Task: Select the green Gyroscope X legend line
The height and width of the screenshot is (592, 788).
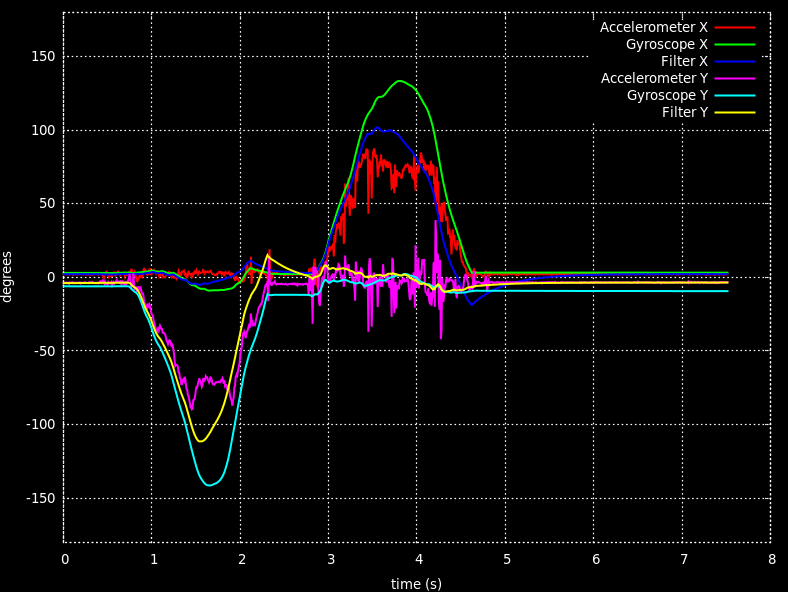Action: (735, 44)
